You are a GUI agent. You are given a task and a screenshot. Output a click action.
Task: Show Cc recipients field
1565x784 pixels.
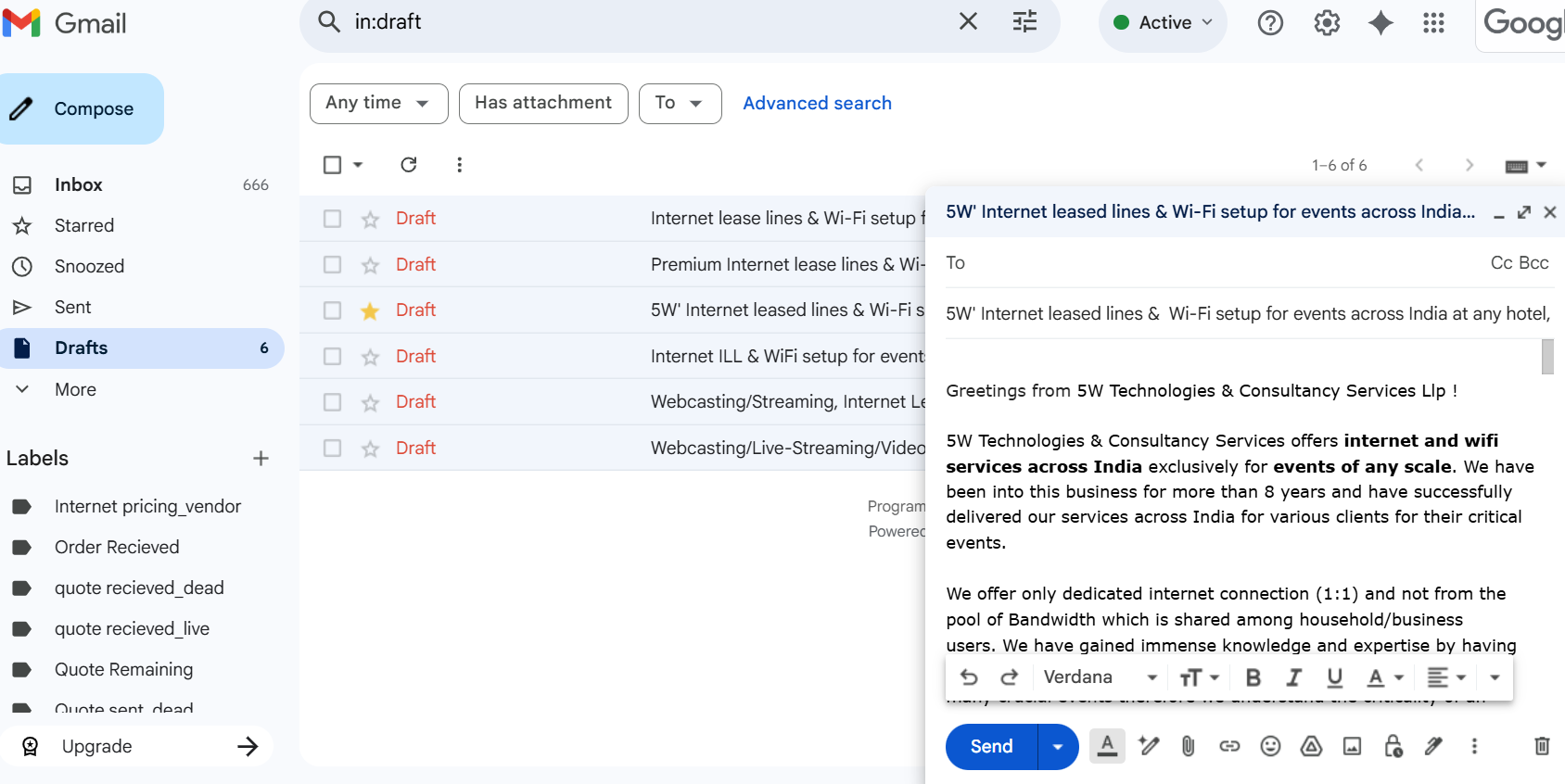pyautogui.click(x=1501, y=263)
